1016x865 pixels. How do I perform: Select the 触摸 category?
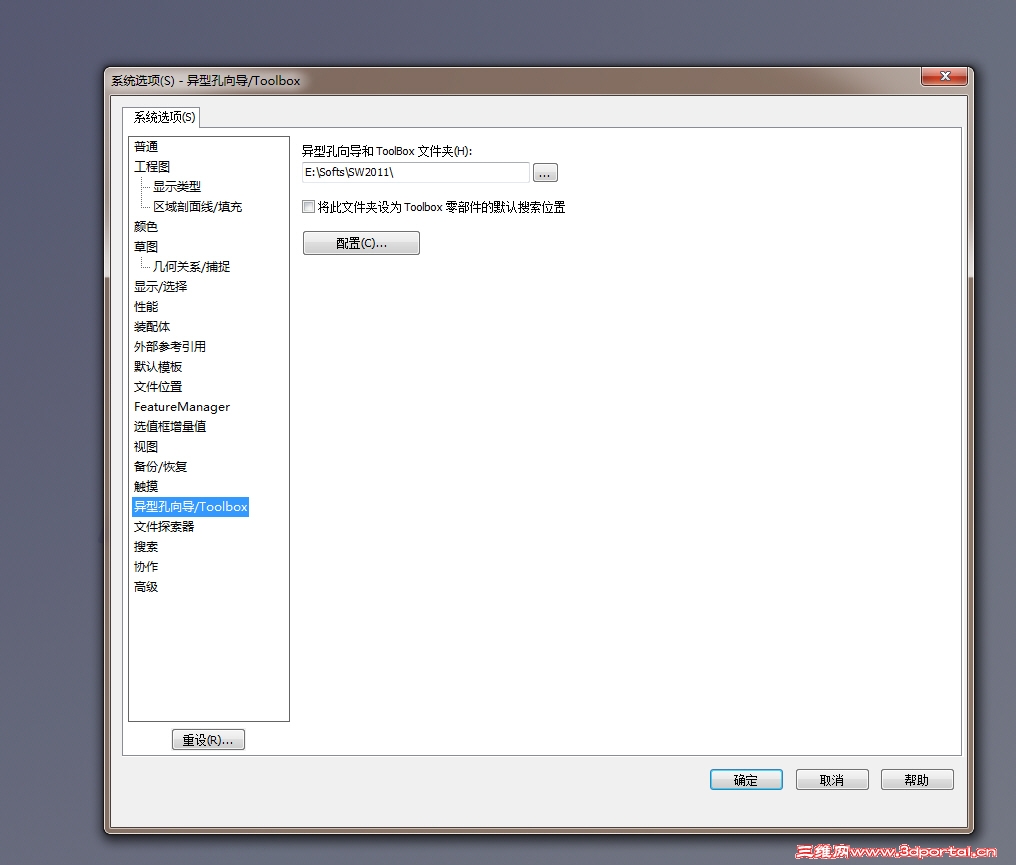(146, 487)
